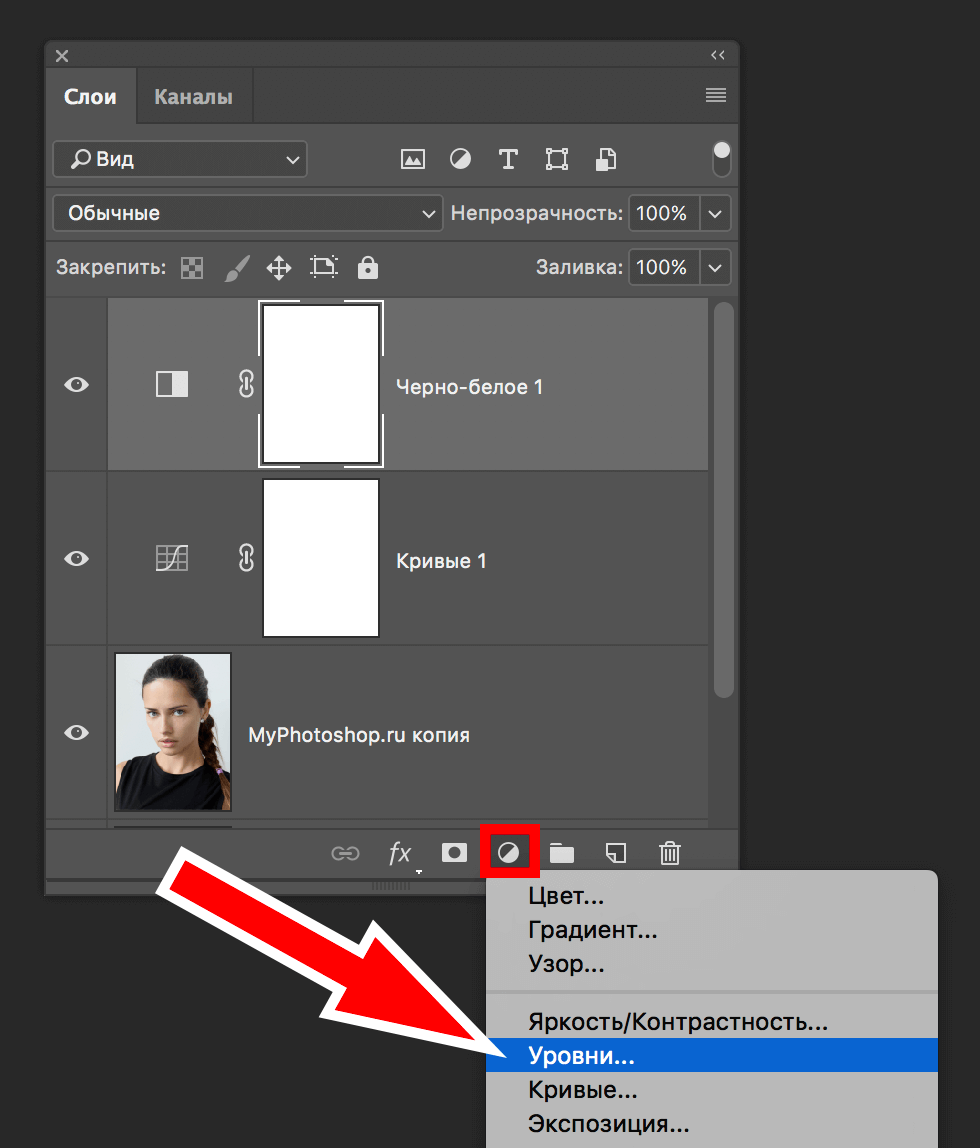Filter layers by pixel layer icon

click(x=412, y=159)
